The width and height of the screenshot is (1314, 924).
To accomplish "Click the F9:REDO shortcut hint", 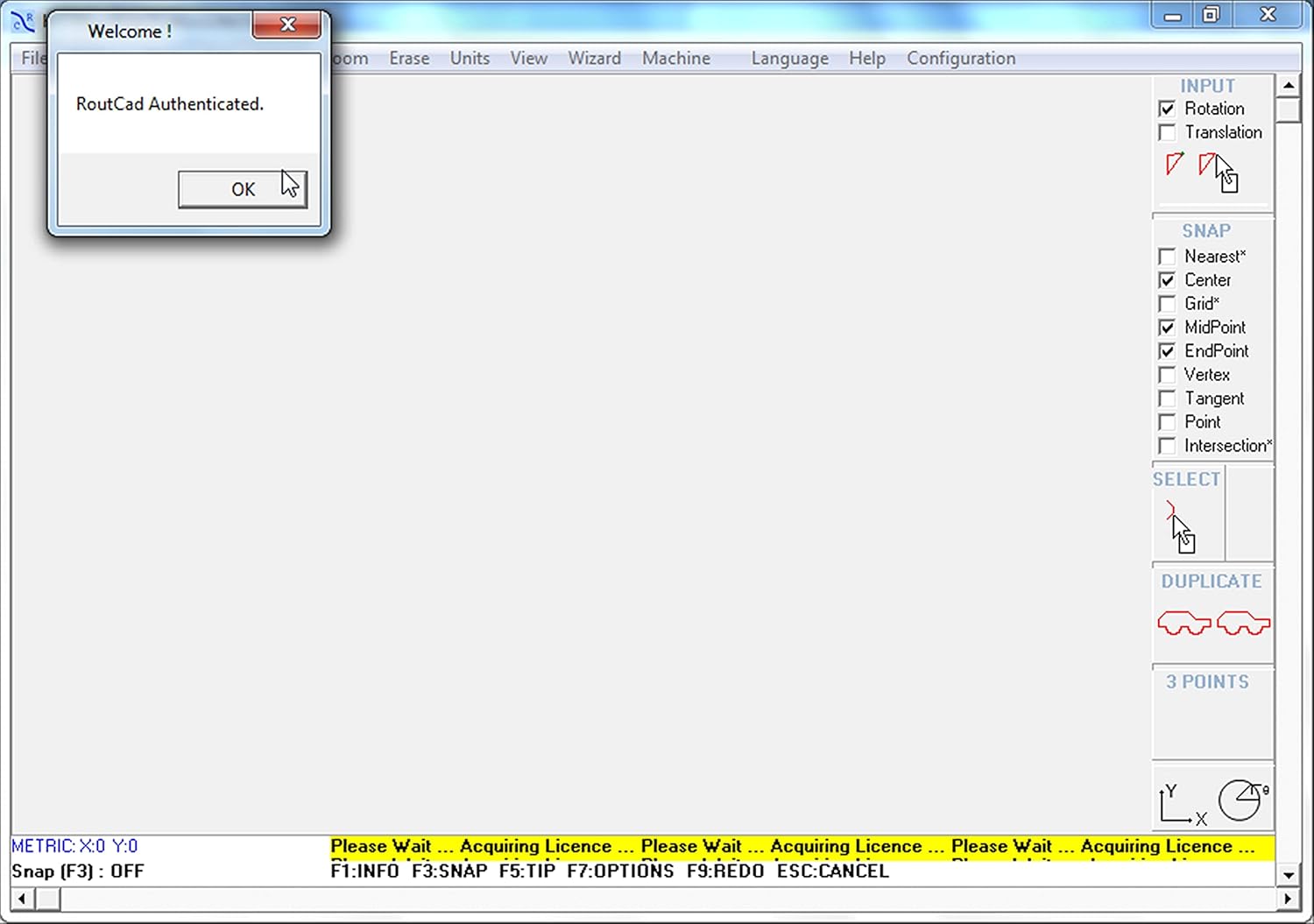I will pyautogui.click(x=725, y=871).
